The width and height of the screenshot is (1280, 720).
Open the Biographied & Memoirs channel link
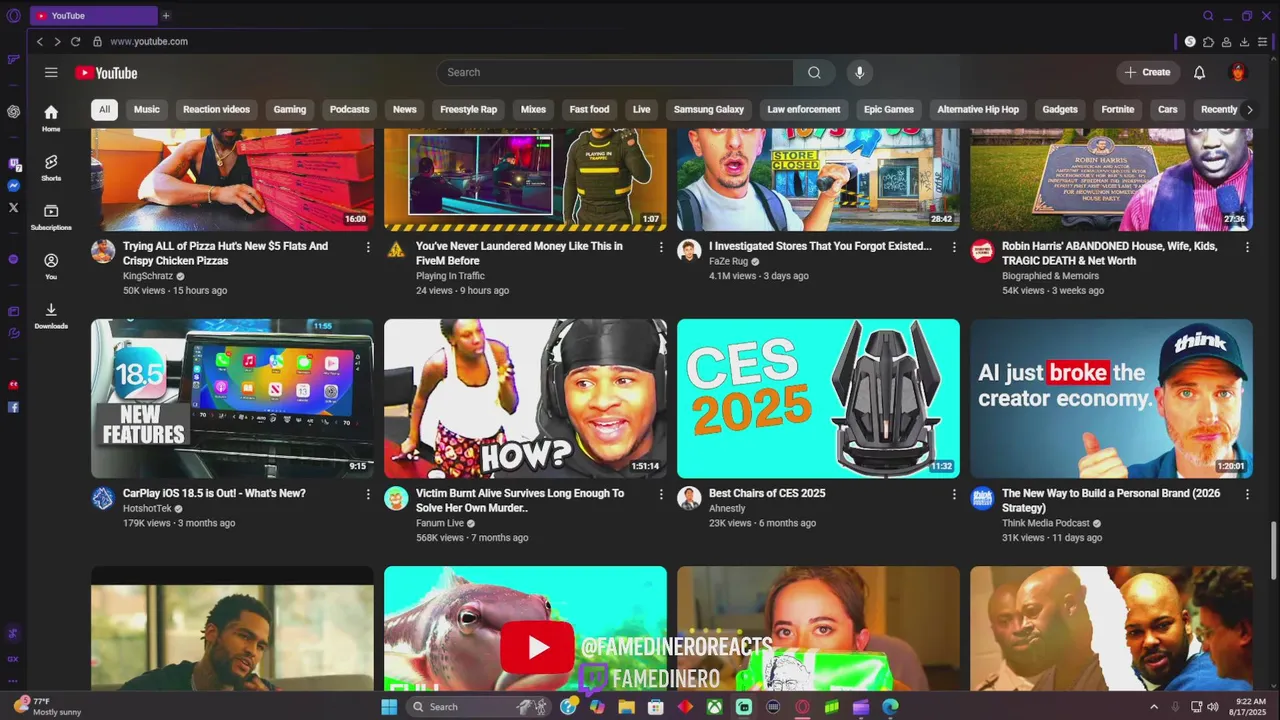pyautogui.click(x=1050, y=275)
